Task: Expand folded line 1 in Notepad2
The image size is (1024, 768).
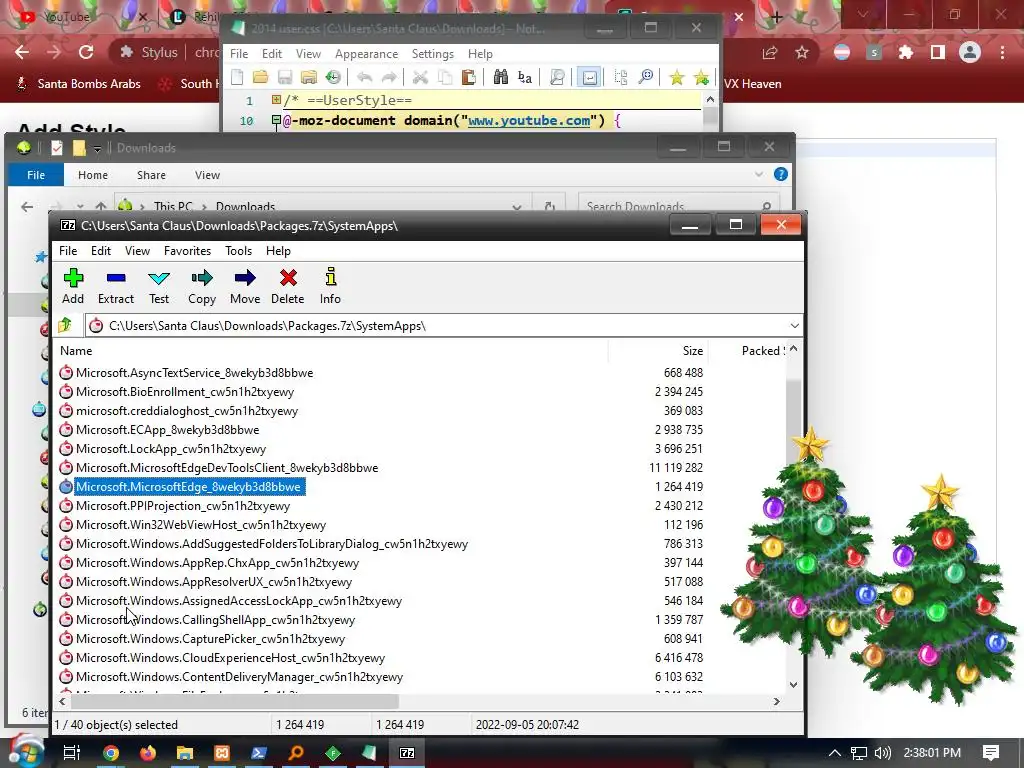Action: [x=276, y=100]
